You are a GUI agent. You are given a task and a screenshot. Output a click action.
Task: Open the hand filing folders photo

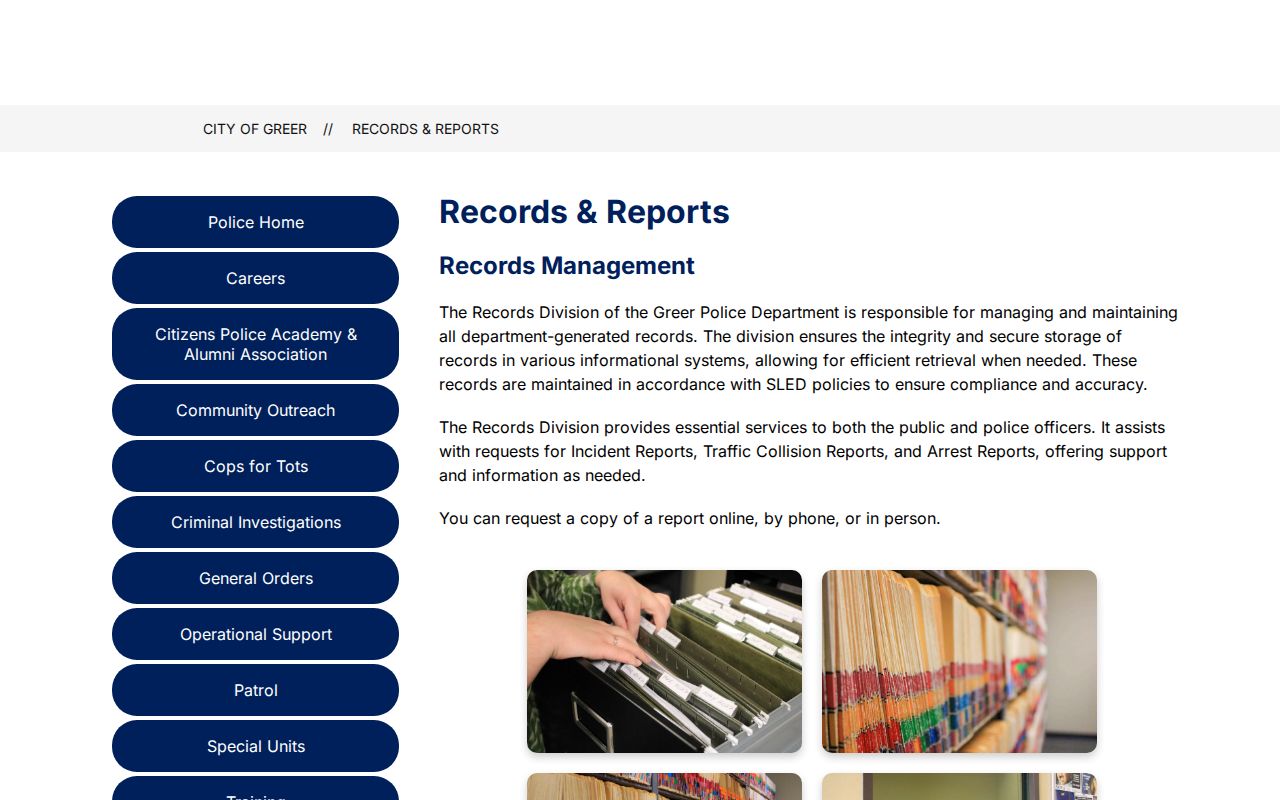click(664, 661)
